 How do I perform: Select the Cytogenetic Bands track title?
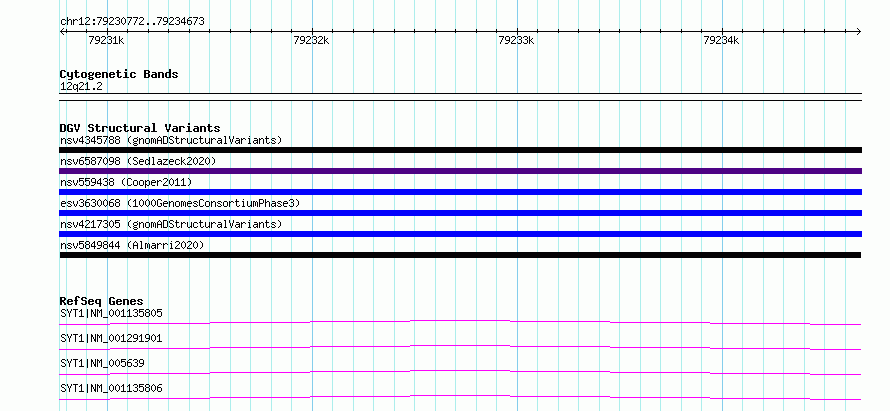[x=119, y=74]
